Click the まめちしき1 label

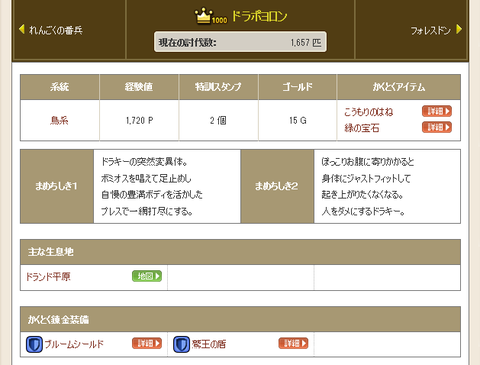pos(56,186)
